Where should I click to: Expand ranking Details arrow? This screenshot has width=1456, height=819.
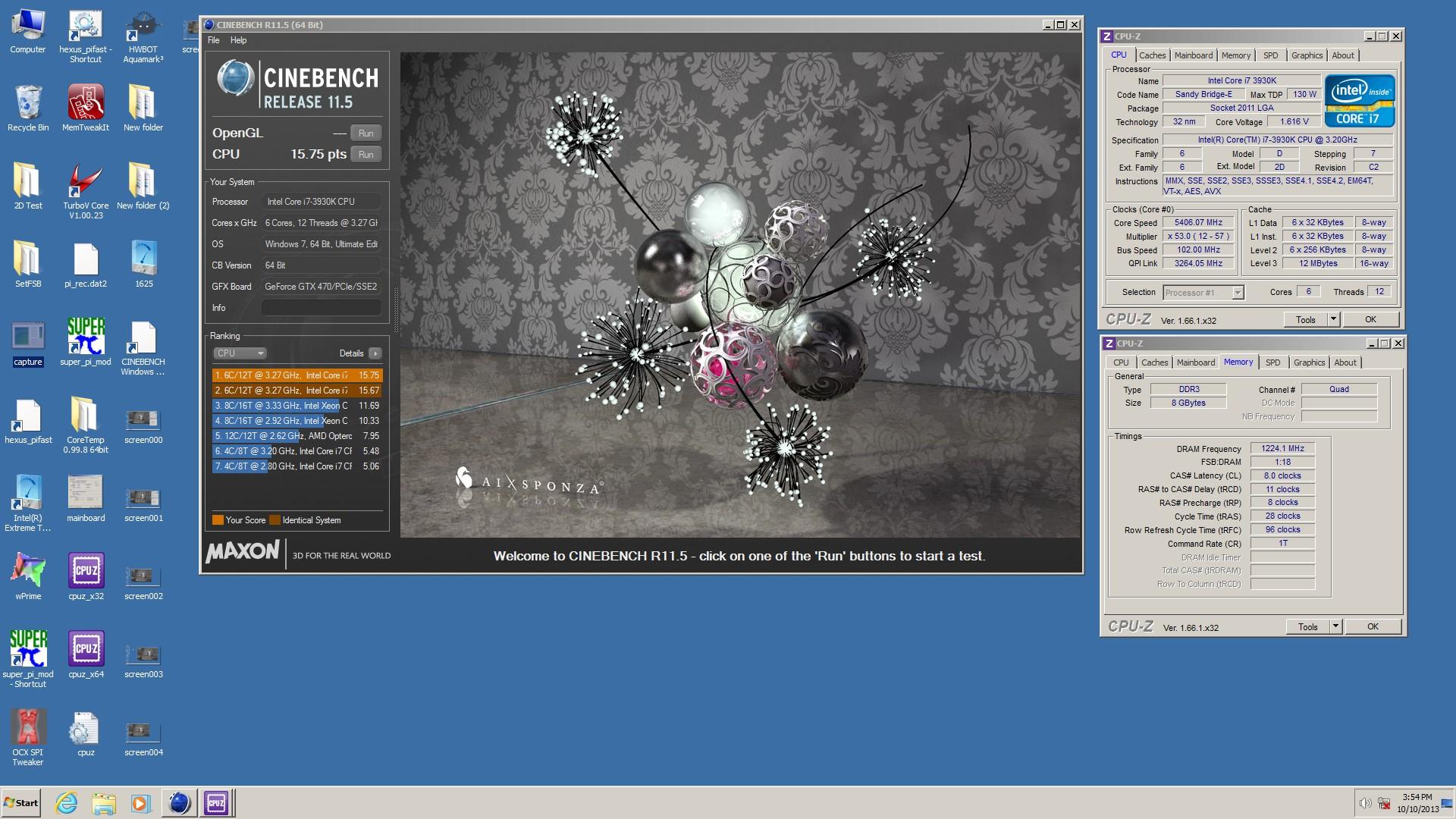[375, 353]
